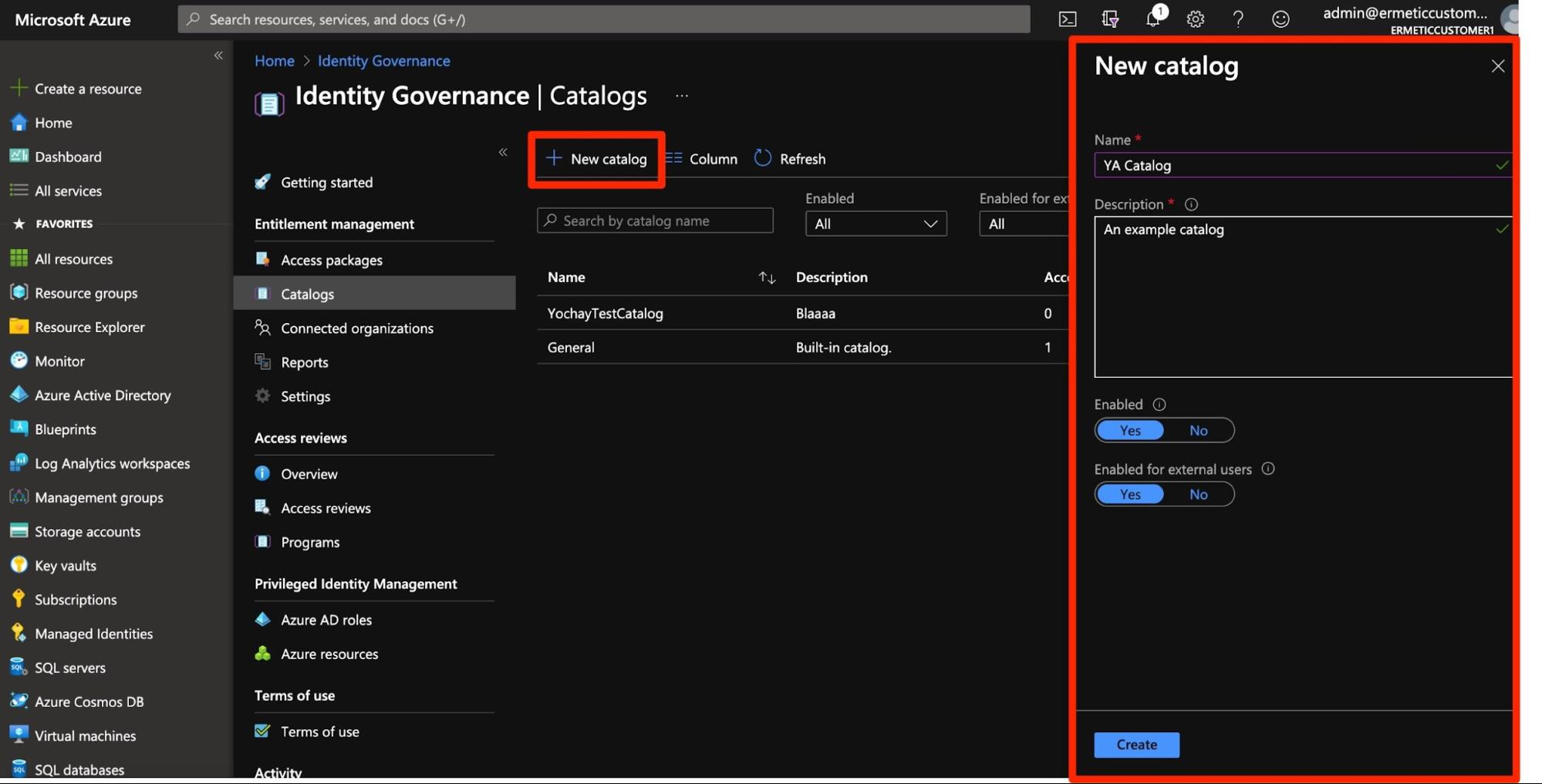Open the YochayTestCatalog row
This screenshot has width=1542, height=784.
[802, 313]
